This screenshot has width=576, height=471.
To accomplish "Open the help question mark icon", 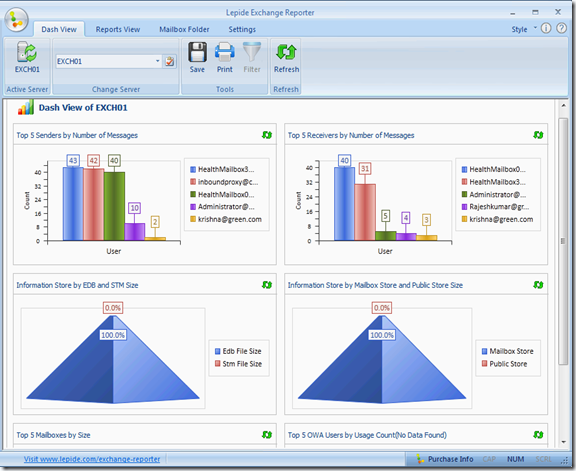I will click(x=561, y=28).
